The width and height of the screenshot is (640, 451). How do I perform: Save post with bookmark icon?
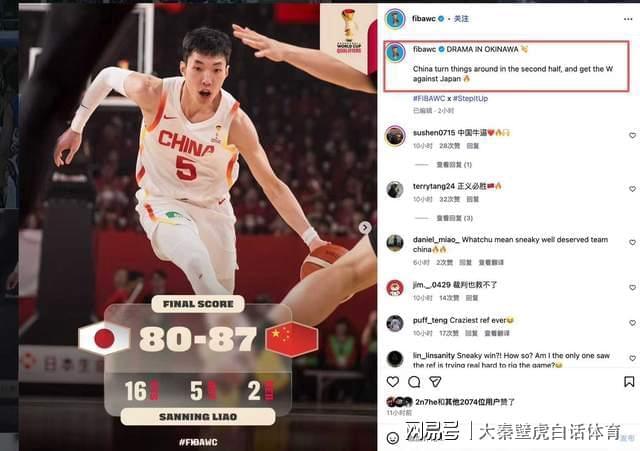pyautogui.click(x=629, y=382)
